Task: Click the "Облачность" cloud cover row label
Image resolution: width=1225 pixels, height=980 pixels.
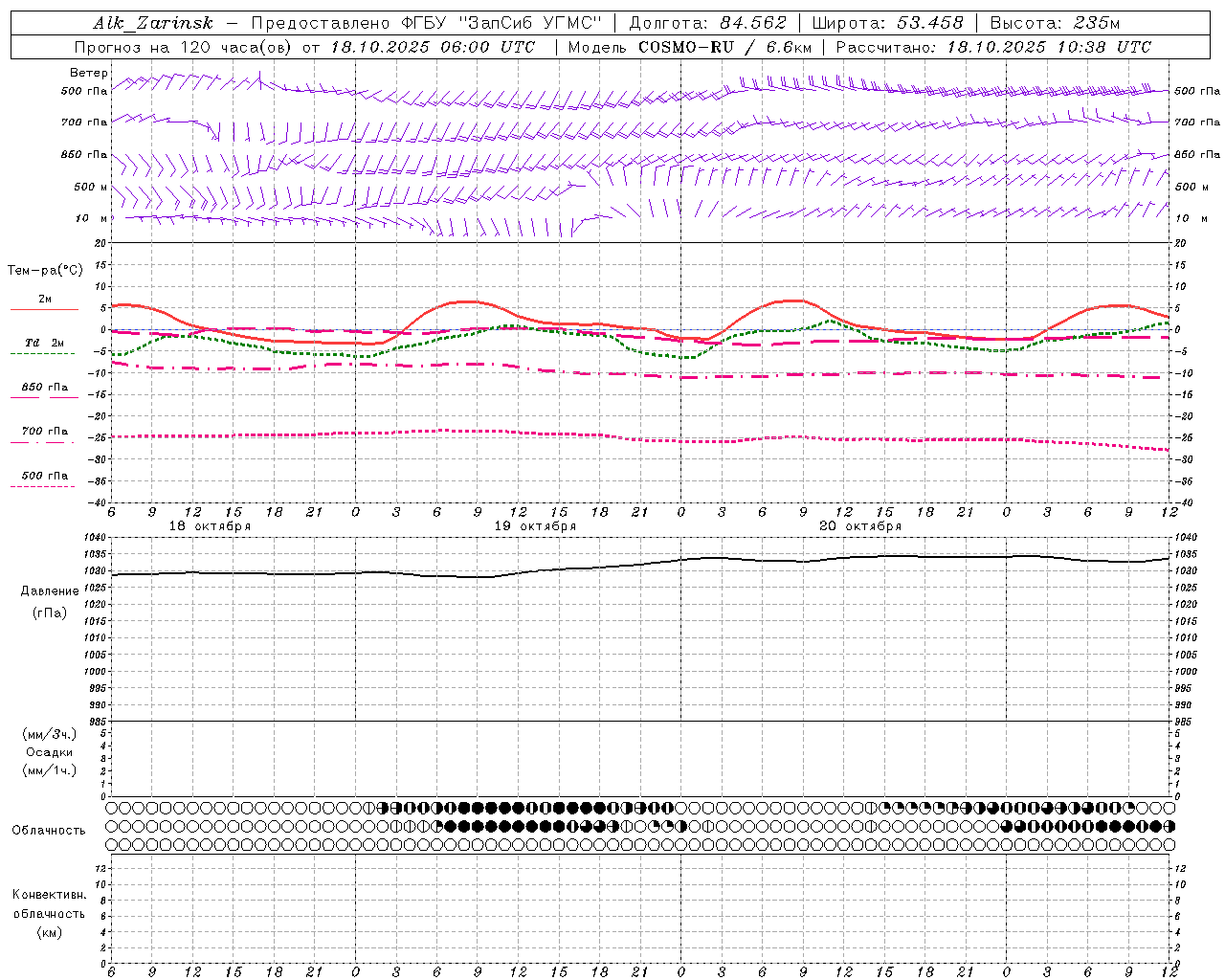Action: pos(49,831)
